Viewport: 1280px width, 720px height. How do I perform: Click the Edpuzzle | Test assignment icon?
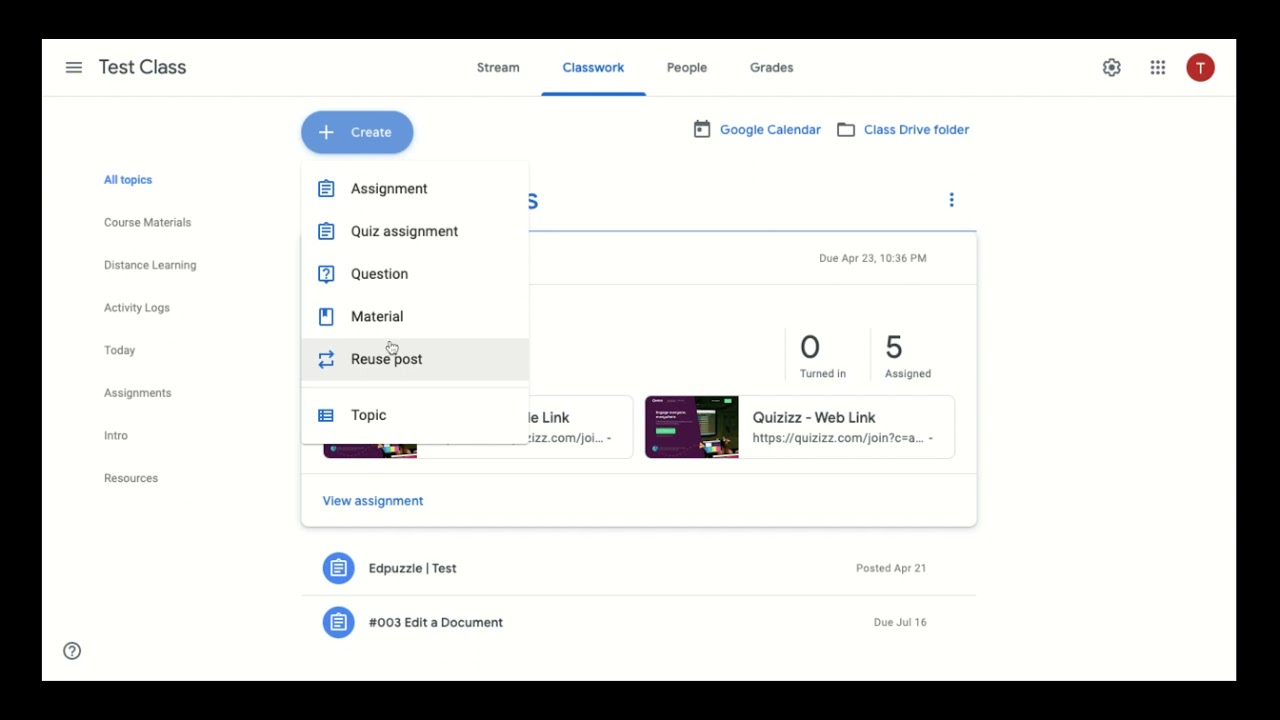[338, 568]
